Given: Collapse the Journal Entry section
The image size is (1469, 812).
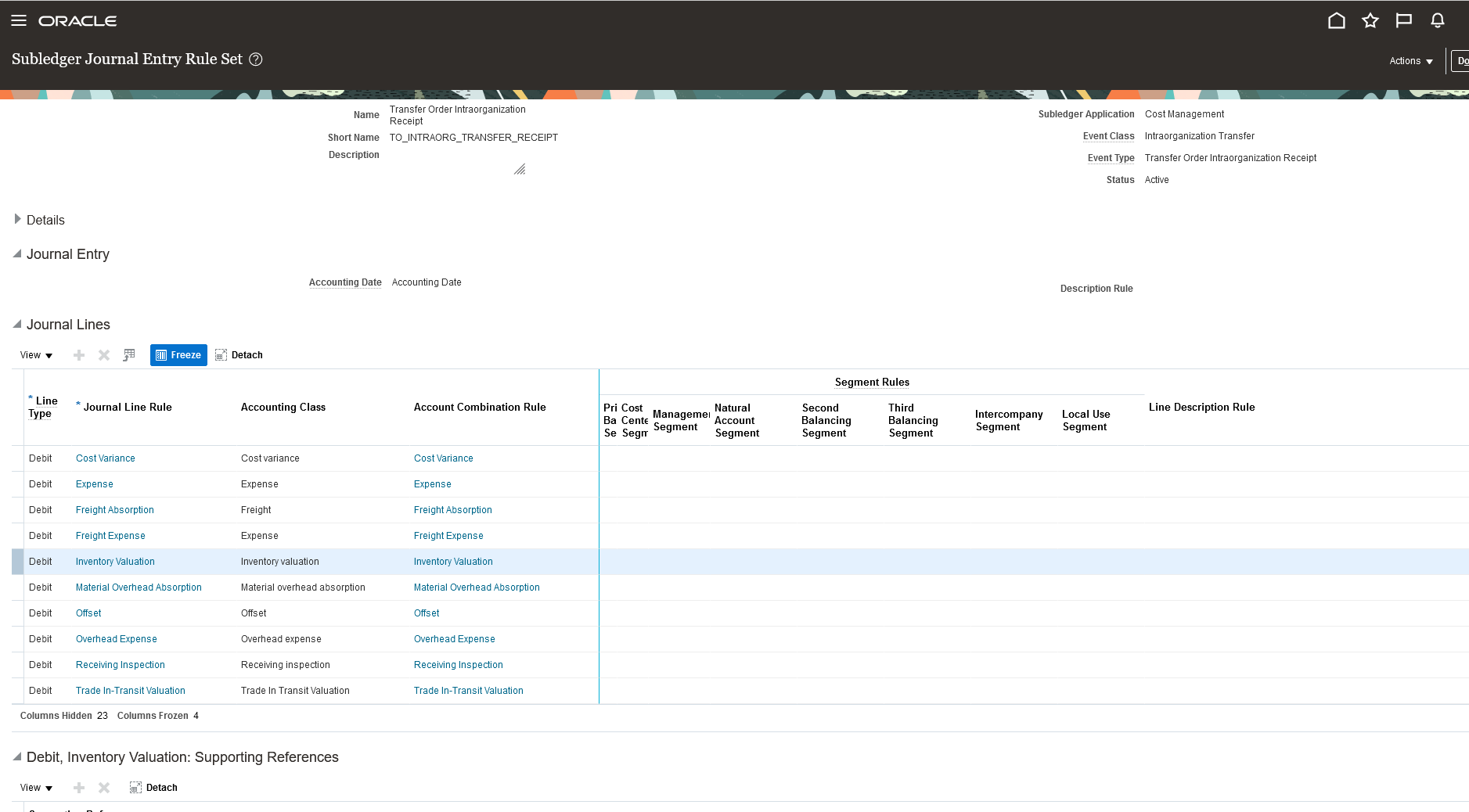Looking at the screenshot, I should (x=17, y=253).
